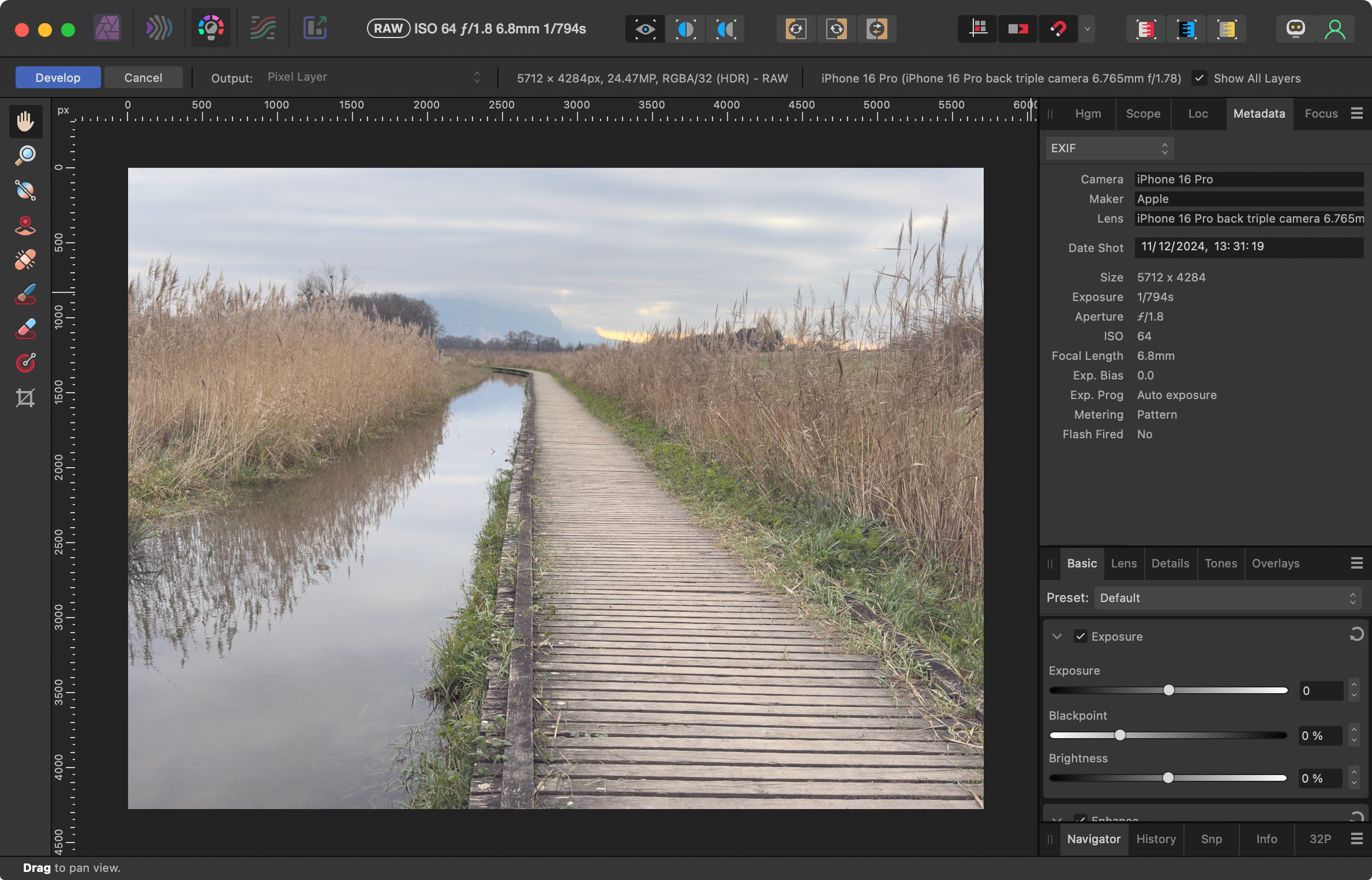Select the Blemish Removal bandage tool
The width and height of the screenshot is (1372, 880).
[x=25, y=260]
